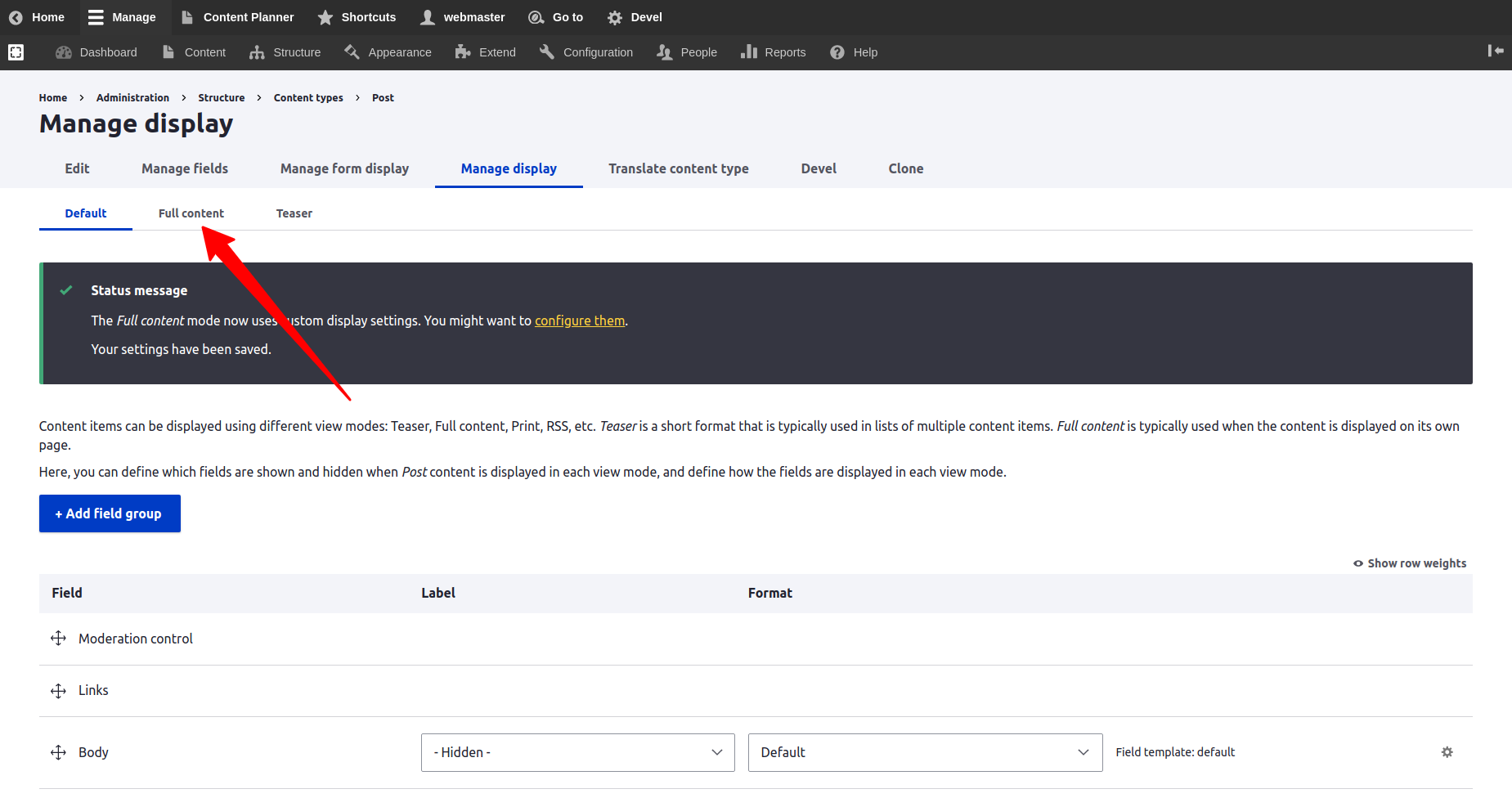Click the gear settings icon for Body field
Viewport: 1512px width, 798px height.
pos(1447,752)
